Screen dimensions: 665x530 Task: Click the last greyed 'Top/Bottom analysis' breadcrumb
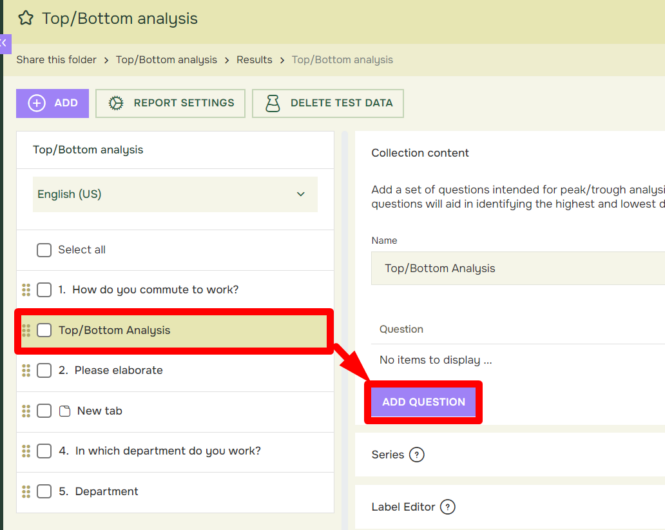[342, 60]
